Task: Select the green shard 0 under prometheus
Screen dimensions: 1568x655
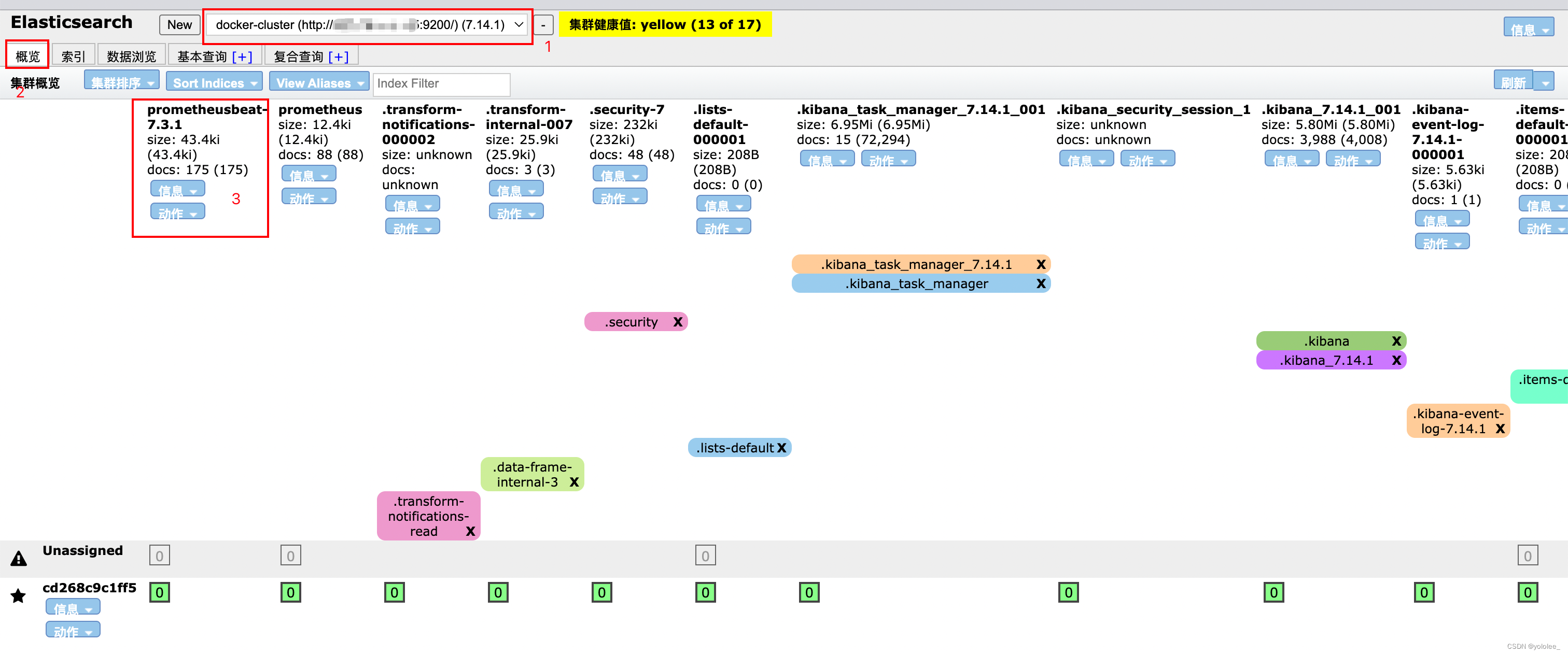Action: click(290, 592)
